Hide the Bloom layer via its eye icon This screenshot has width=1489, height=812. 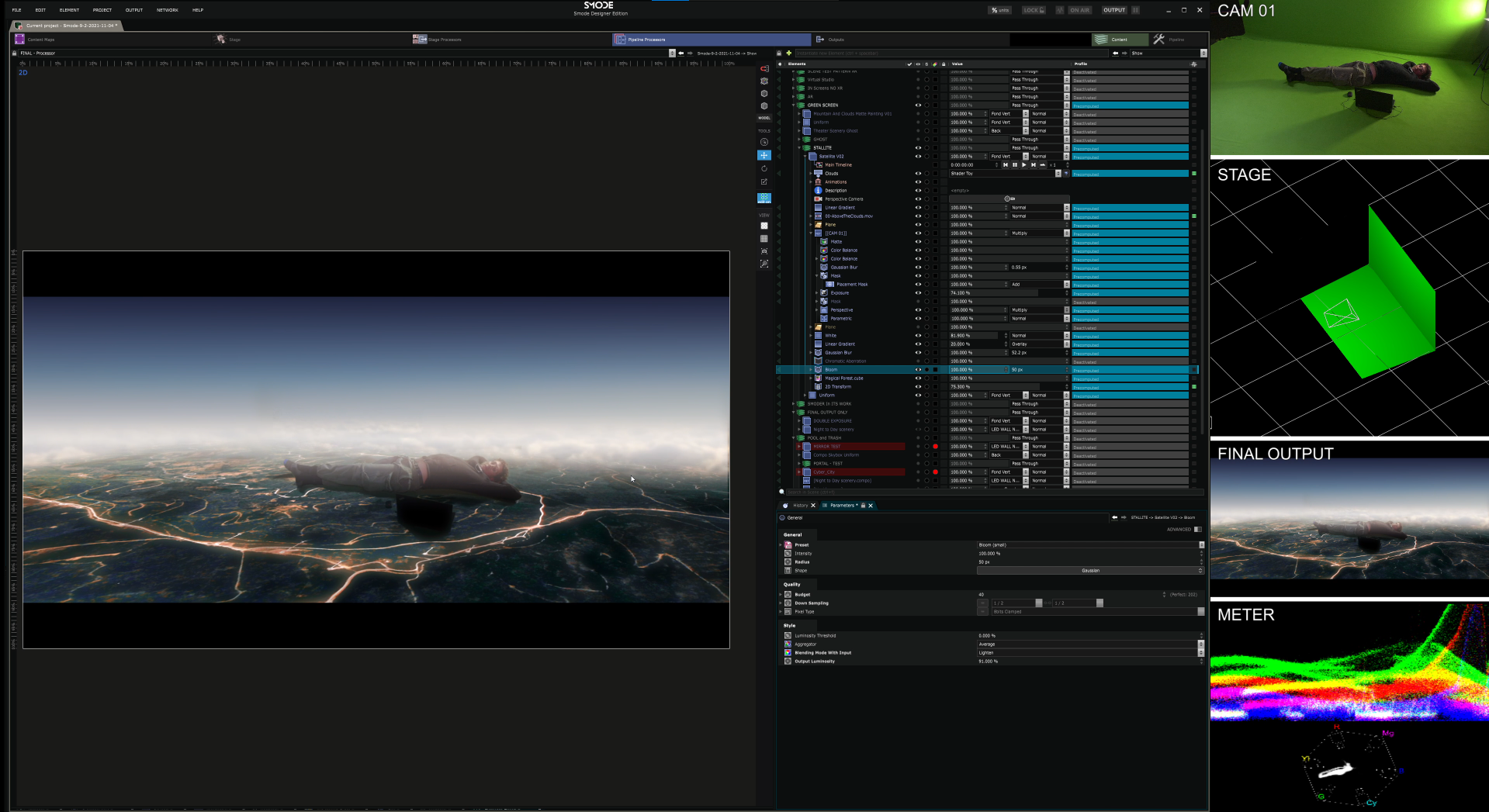click(918, 370)
